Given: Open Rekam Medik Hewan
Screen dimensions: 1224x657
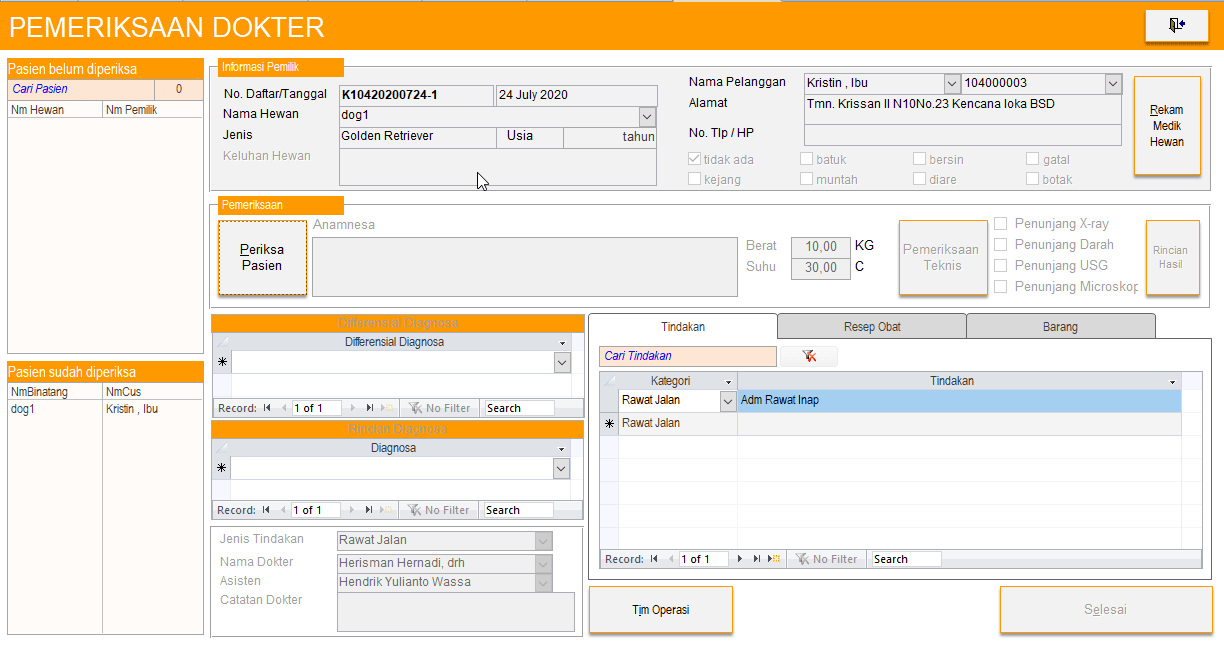Looking at the screenshot, I should click(x=1167, y=126).
